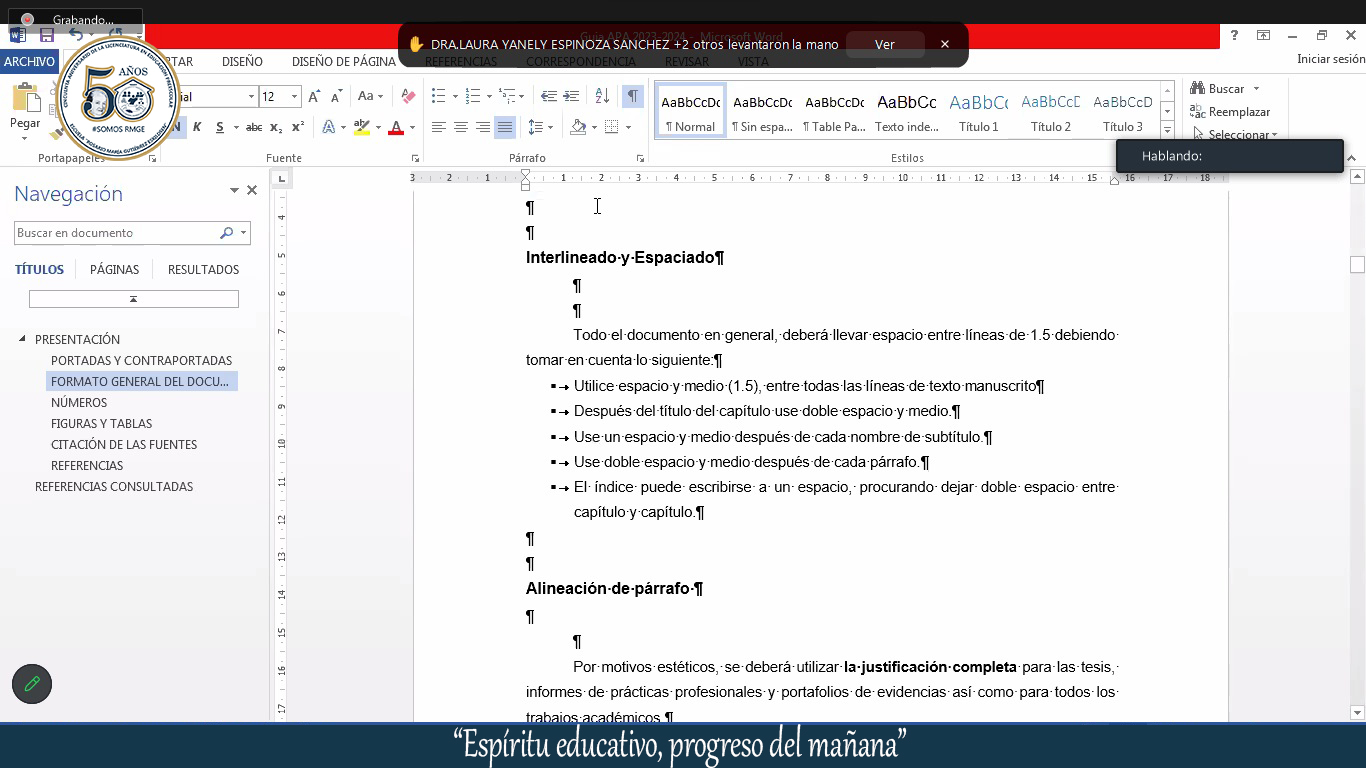Image resolution: width=1366 pixels, height=768 pixels.
Task: Decrease font size with the small A
Action: pos(335,96)
